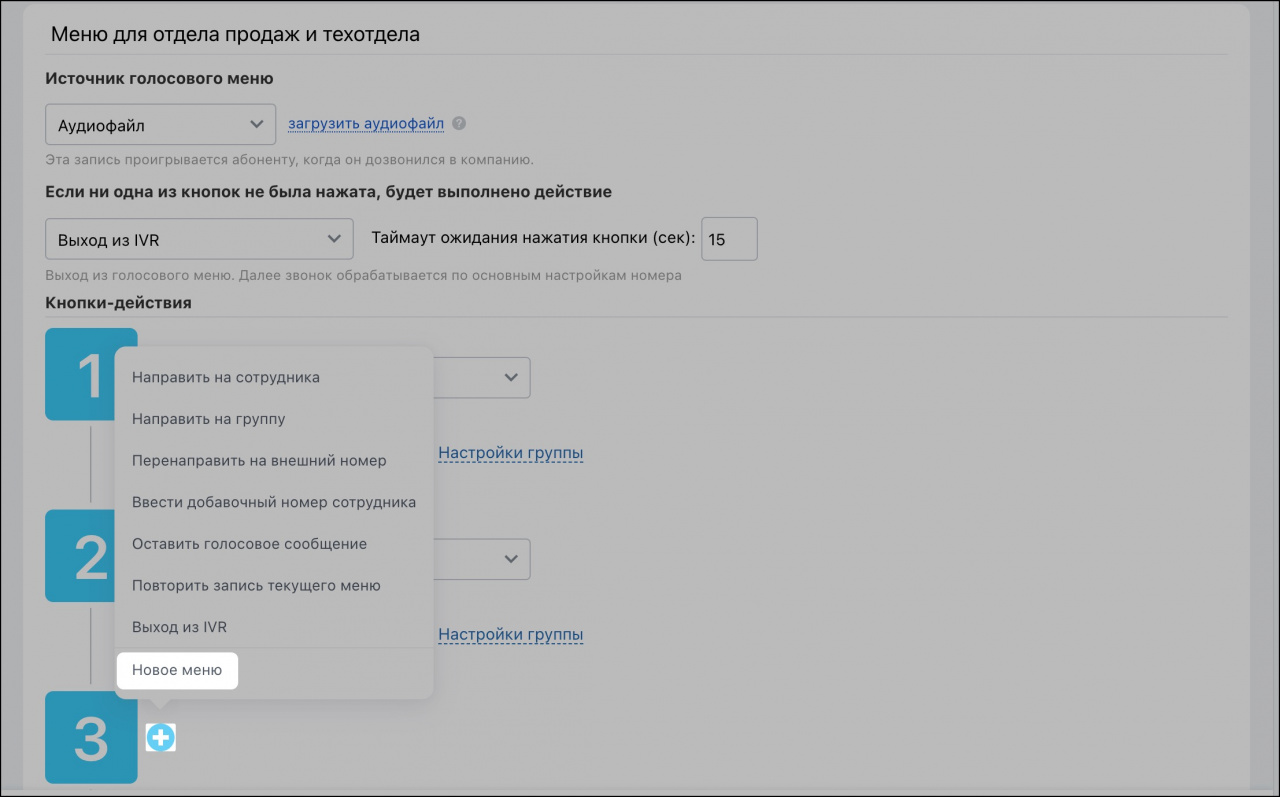Click the Источник голосового меню label
Screen dimensions: 1280x797
coord(159,78)
